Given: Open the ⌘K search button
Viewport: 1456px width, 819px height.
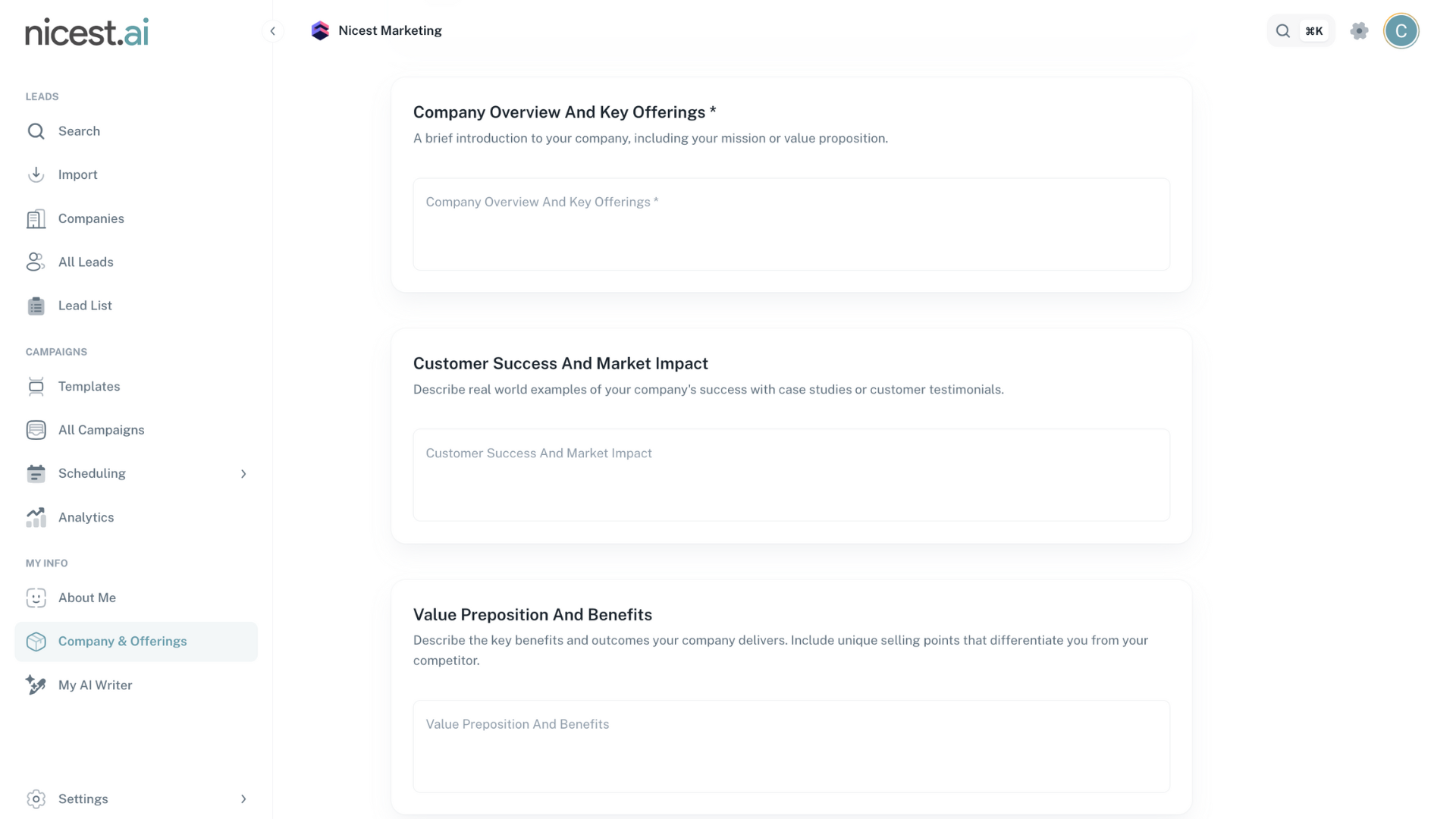Looking at the screenshot, I should pyautogui.click(x=1301, y=31).
